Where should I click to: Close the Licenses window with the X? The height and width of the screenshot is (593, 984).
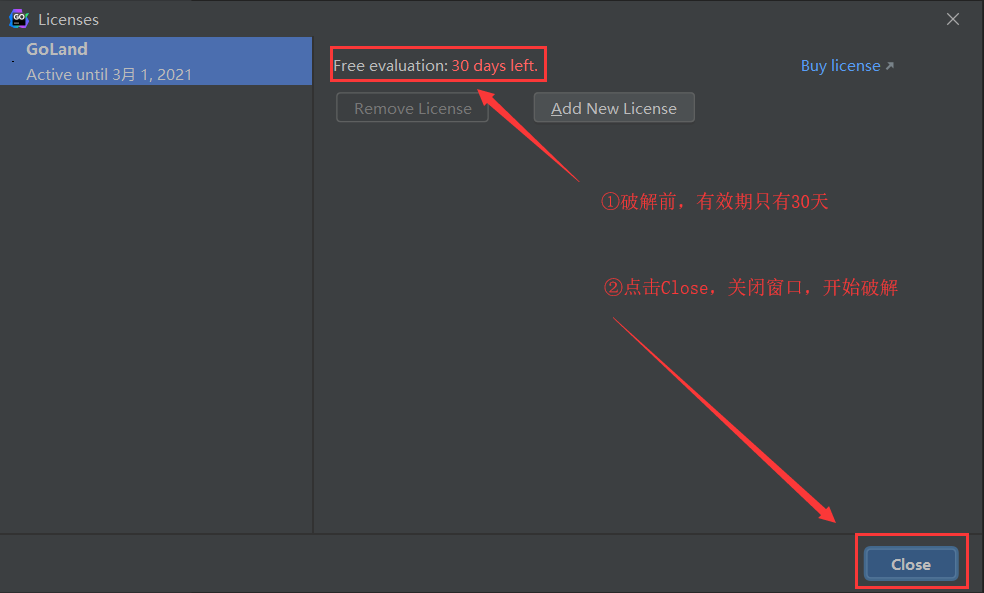952,18
